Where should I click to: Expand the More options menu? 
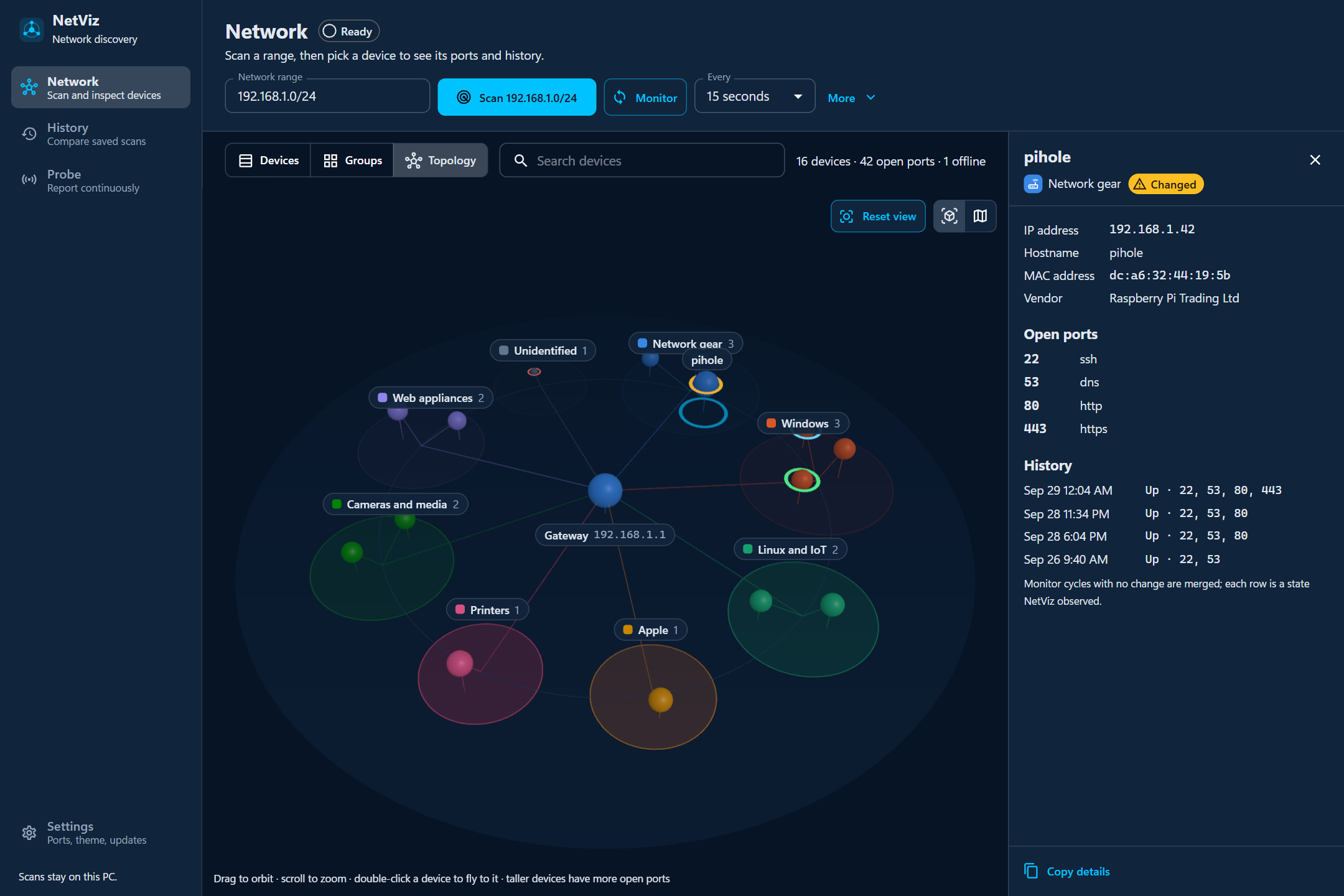pos(852,98)
